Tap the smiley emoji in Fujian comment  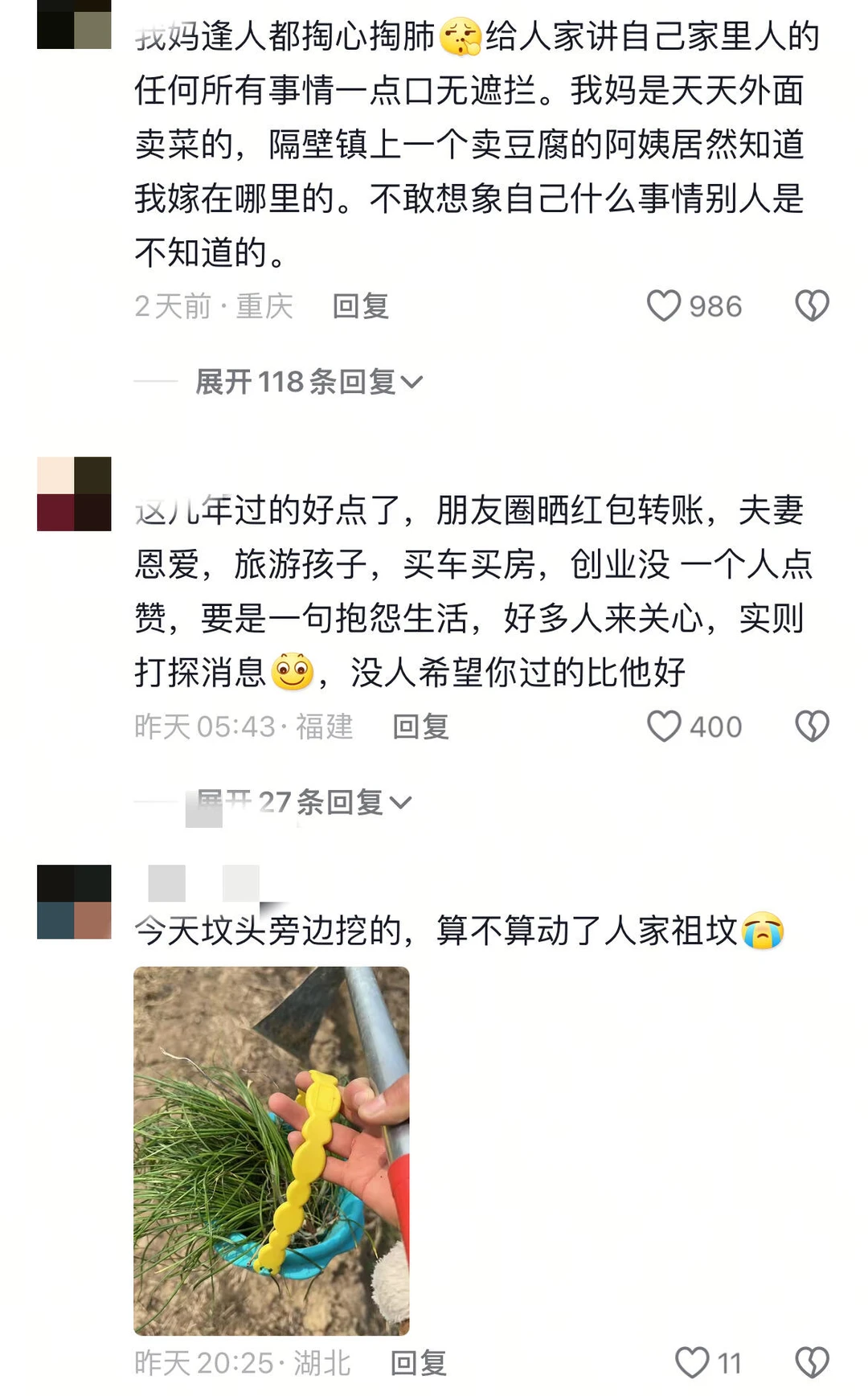[293, 672]
